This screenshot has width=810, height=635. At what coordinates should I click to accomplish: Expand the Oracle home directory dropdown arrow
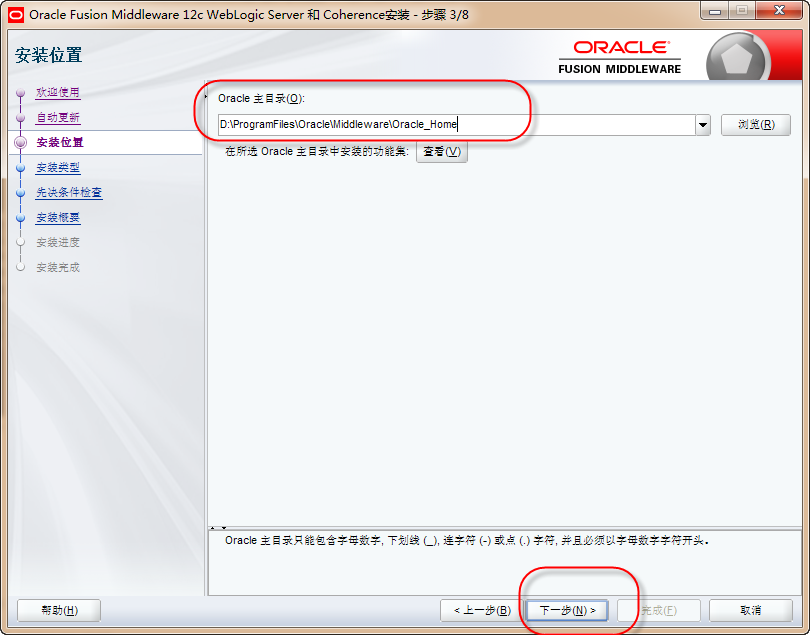(x=703, y=125)
